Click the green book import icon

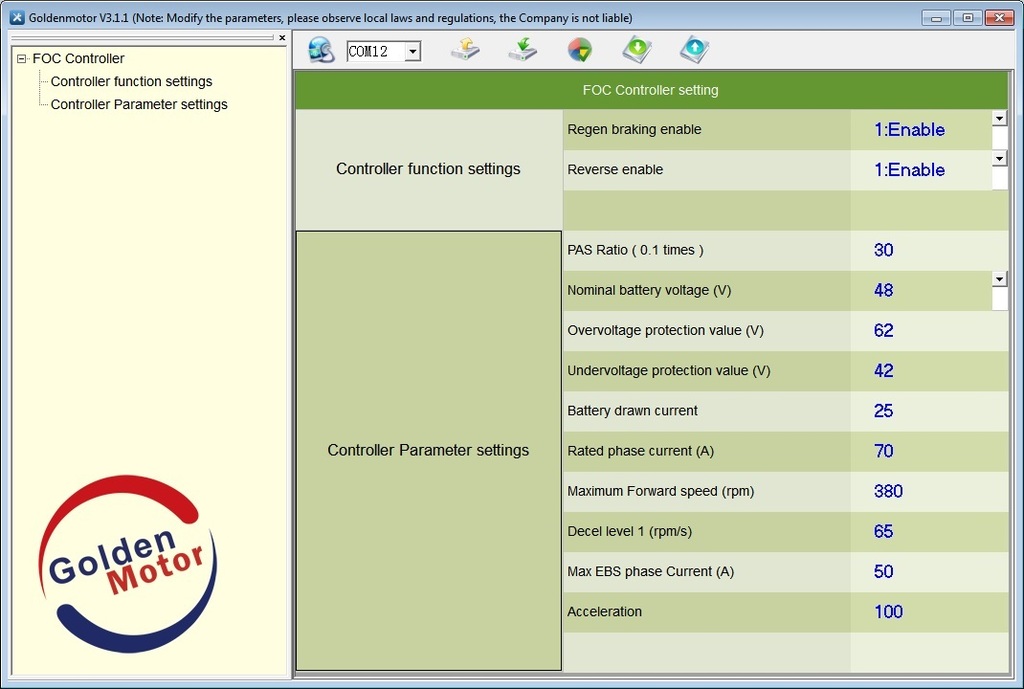point(637,48)
